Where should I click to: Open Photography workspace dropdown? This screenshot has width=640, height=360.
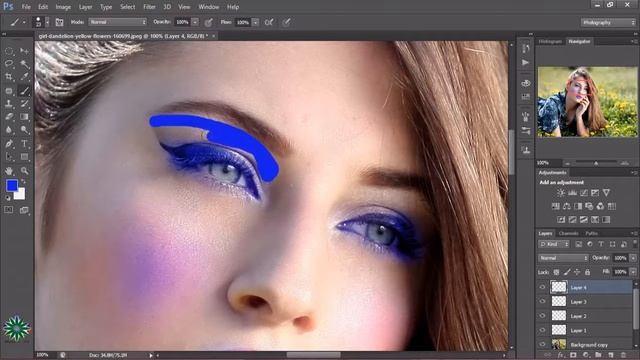608,22
